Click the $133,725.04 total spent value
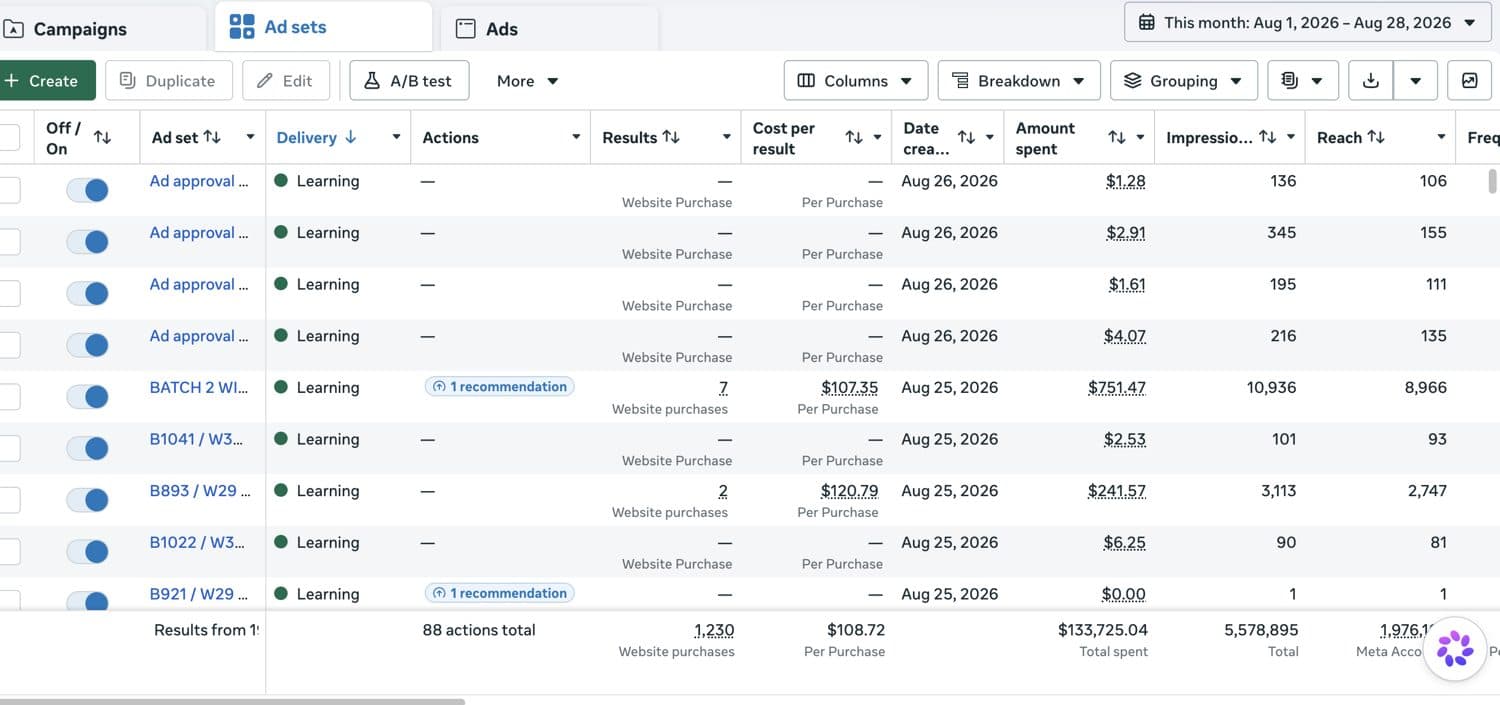 click(1103, 630)
